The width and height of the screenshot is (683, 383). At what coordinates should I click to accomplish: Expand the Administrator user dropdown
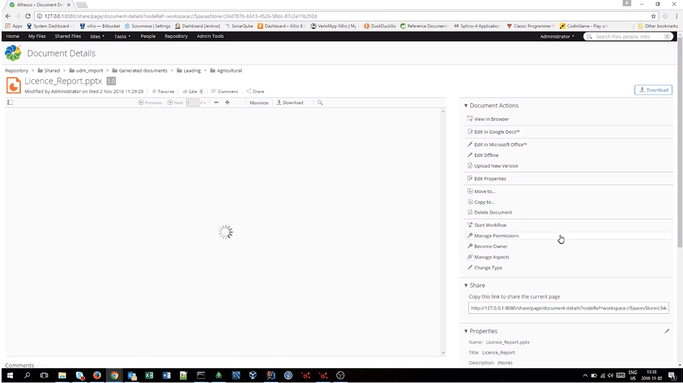[x=557, y=37]
